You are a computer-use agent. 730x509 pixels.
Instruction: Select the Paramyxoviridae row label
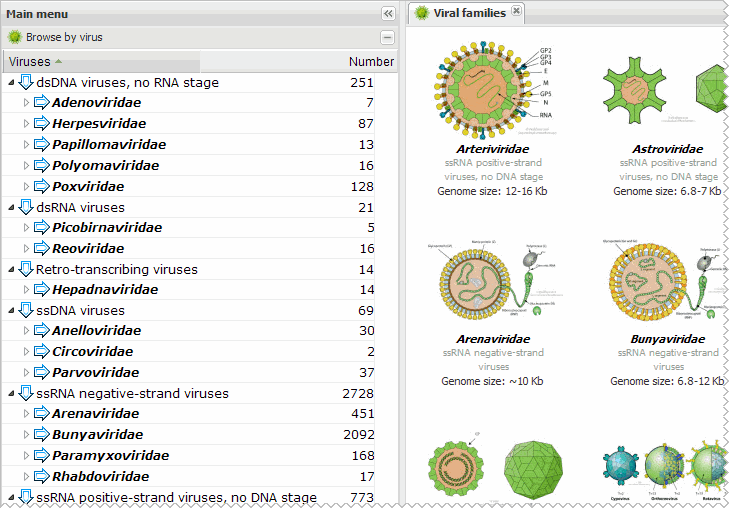(110, 455)
